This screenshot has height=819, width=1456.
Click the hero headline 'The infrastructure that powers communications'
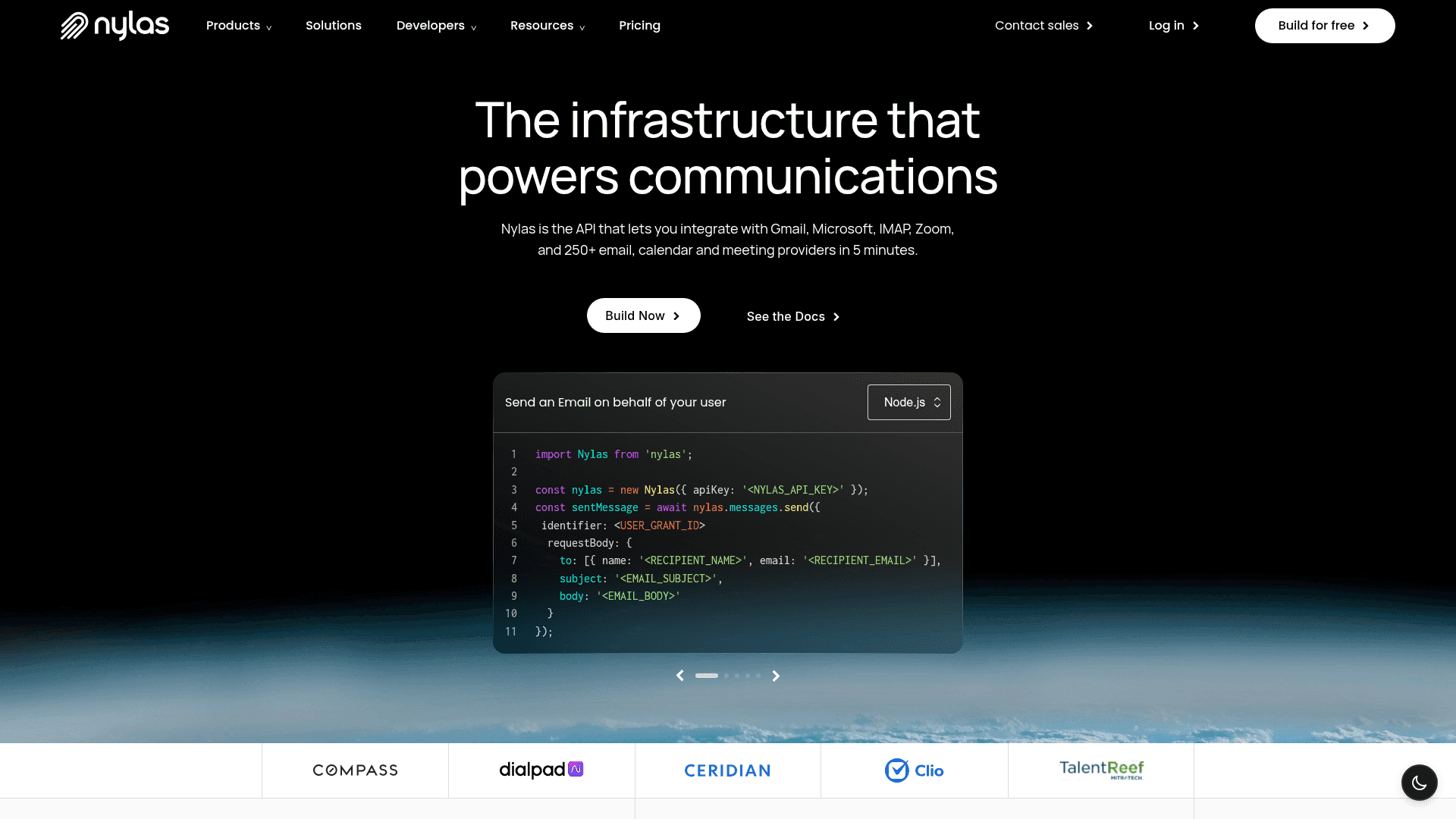[728, 148]
